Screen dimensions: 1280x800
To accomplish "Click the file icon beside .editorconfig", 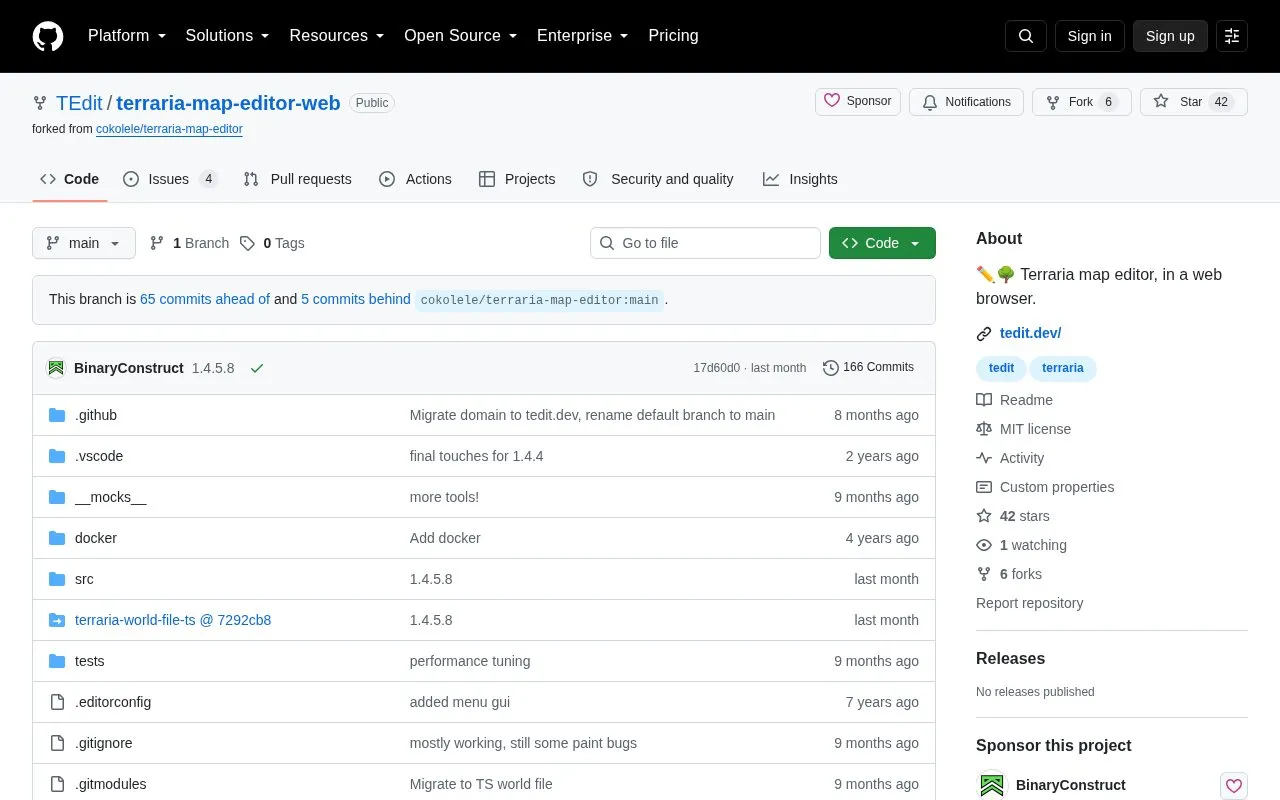I will click(x=57, y=702).
